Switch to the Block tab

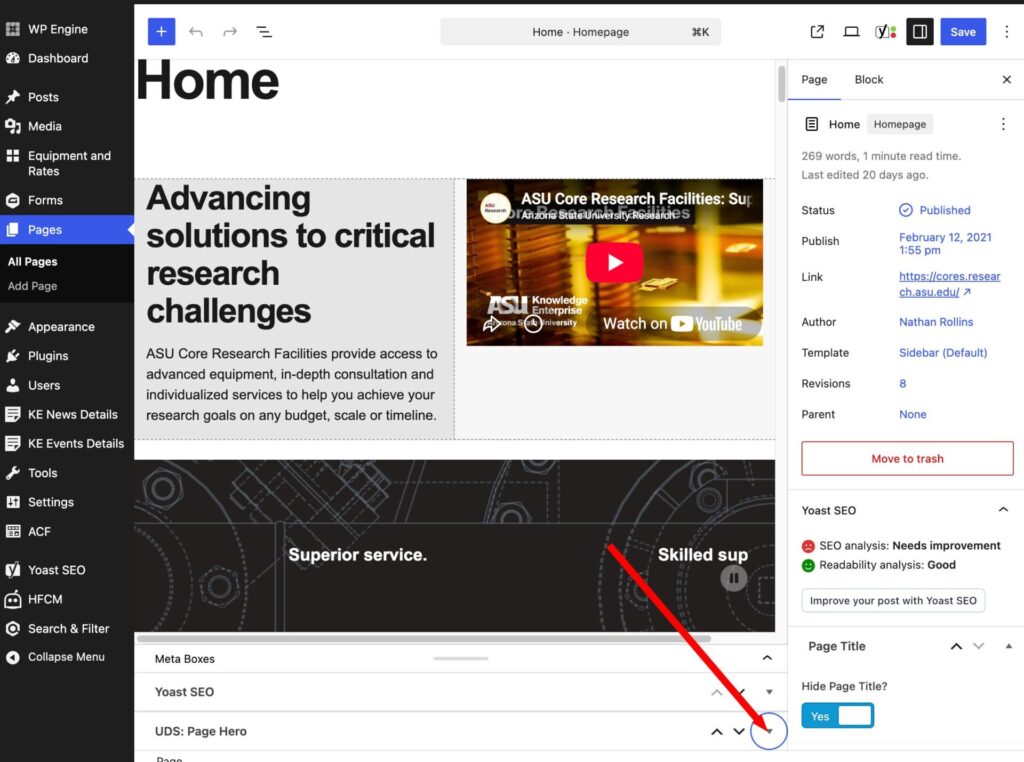869,80
